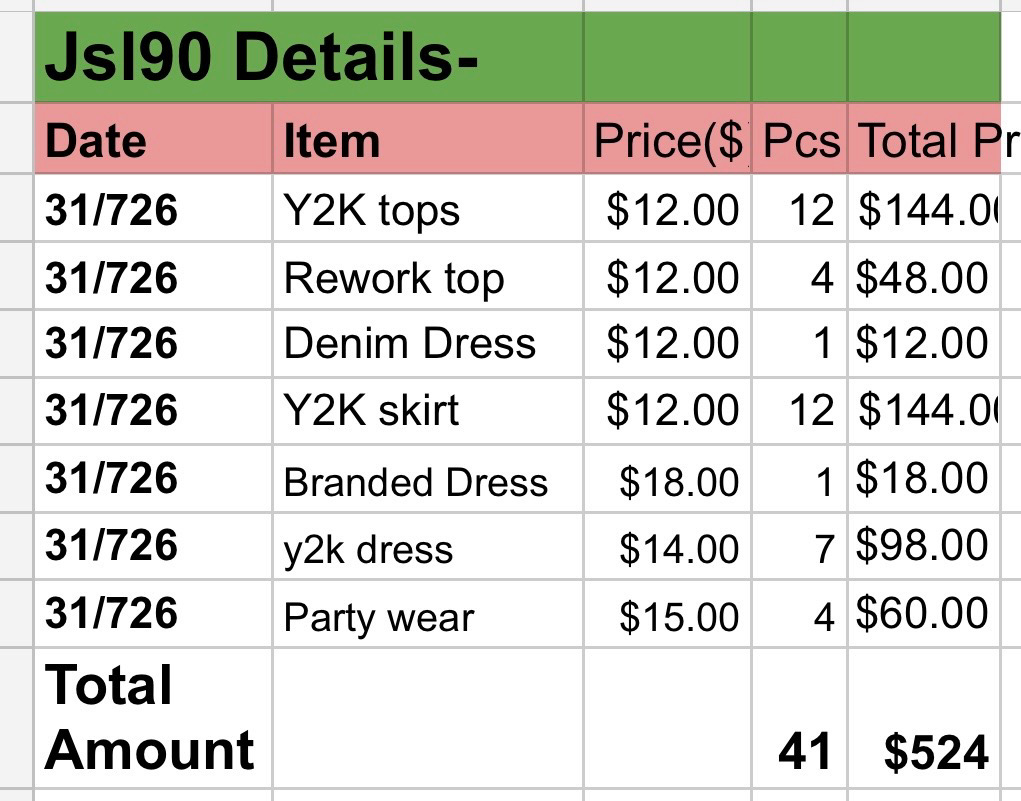Select the Branded Dress cell
Viewport: 1021px width, 801px height.
(428, 479)
